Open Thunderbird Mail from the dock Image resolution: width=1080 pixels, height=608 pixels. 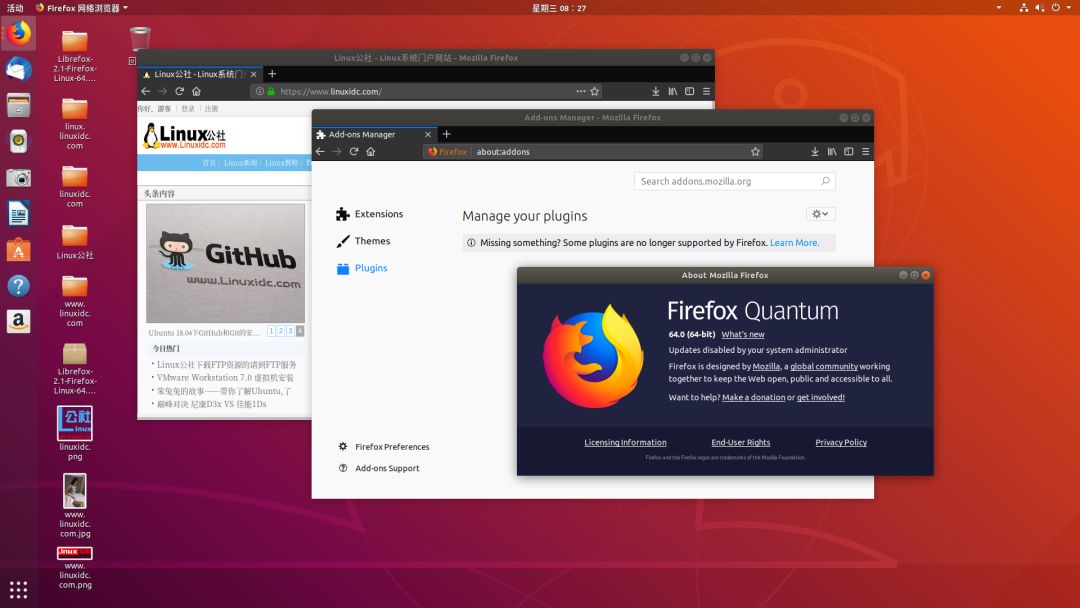(x=19, y=70)
